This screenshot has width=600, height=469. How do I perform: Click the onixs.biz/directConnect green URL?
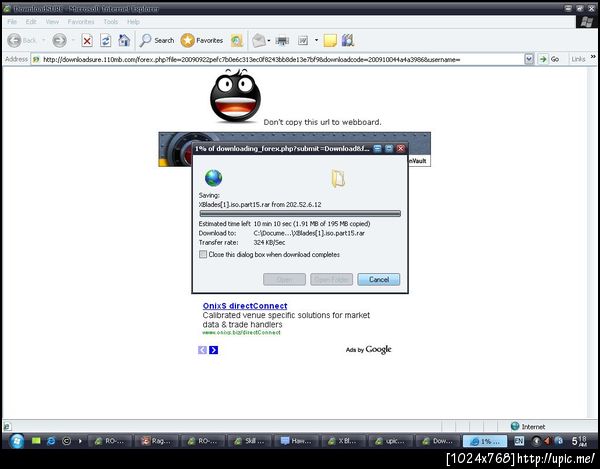tap(241, 332)
